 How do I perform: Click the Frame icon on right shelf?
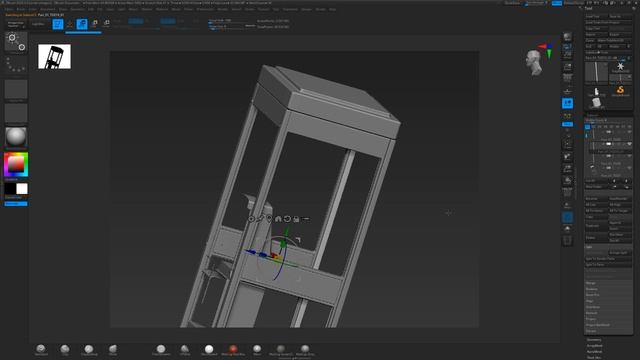click(567, 144)
